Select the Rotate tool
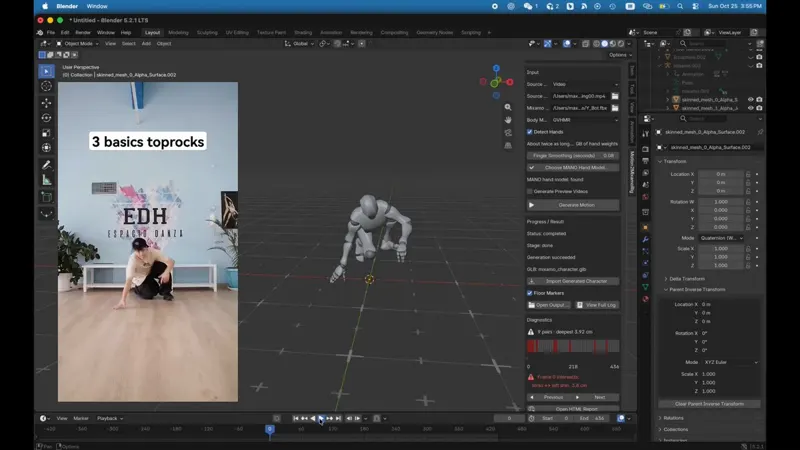The height and width of the screenshot is (450, 800). tap(46, 118)
